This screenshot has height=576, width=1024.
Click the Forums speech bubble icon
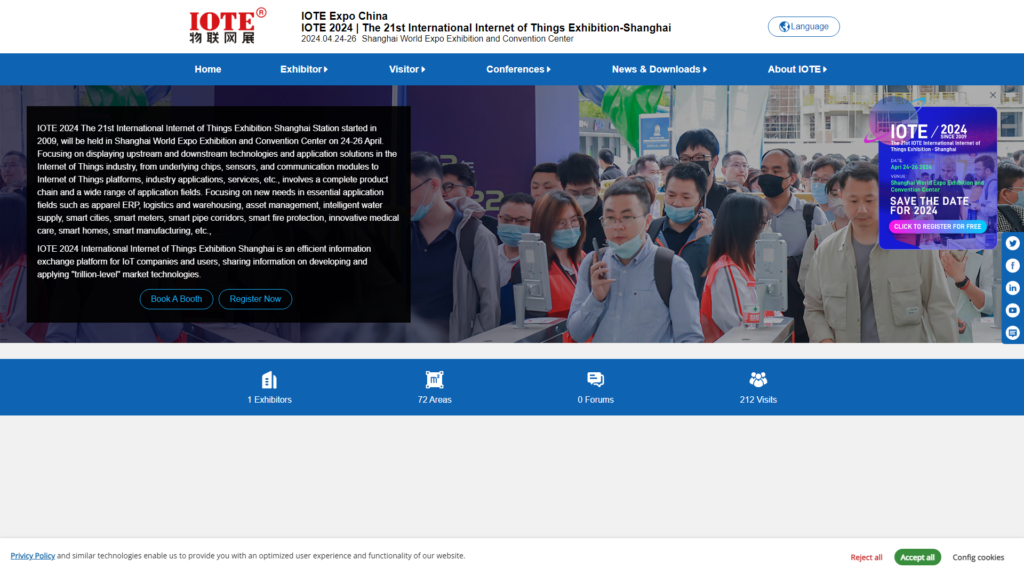(x=596, y=379)
